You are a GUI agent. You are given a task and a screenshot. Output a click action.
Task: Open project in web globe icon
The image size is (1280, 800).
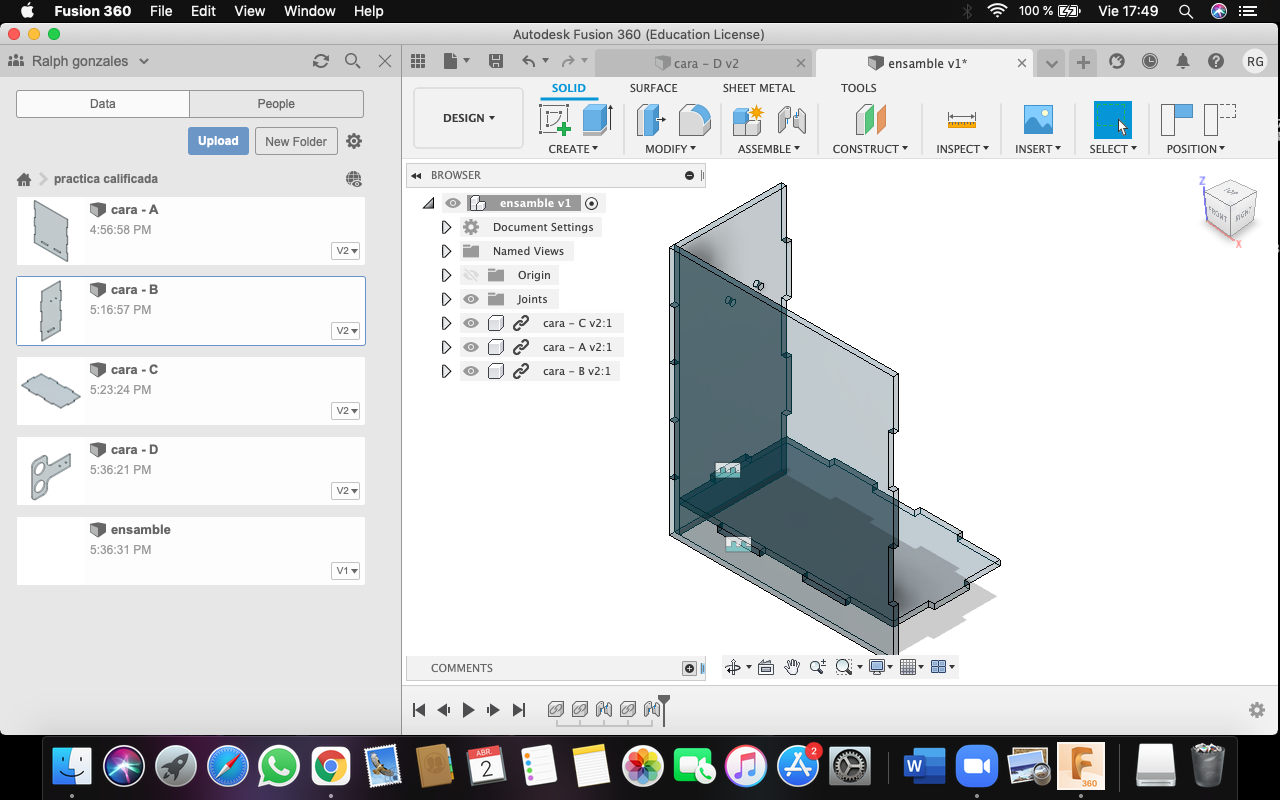(354, 179)
